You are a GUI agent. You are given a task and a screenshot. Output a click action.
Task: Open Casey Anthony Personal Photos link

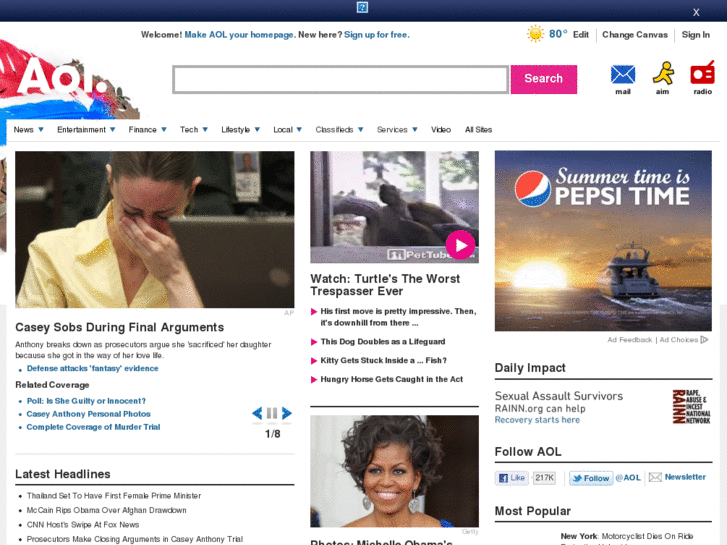[x=88, y=414]
